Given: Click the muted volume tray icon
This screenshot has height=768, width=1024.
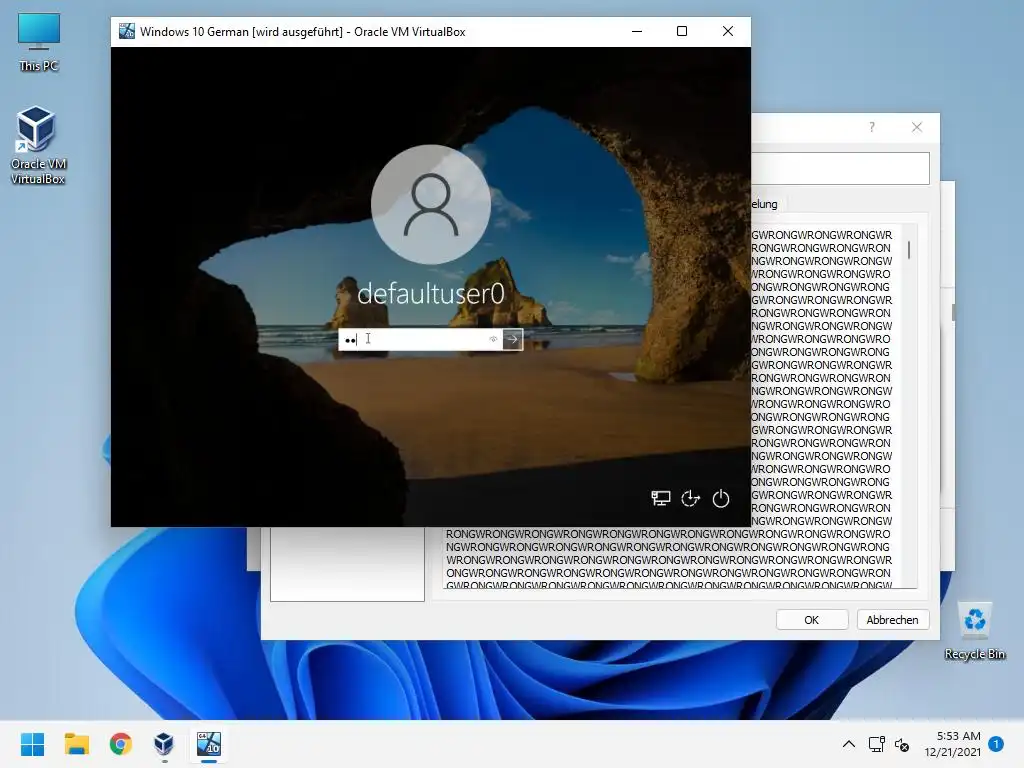Looking at the screenshot, I should point(902,744).
